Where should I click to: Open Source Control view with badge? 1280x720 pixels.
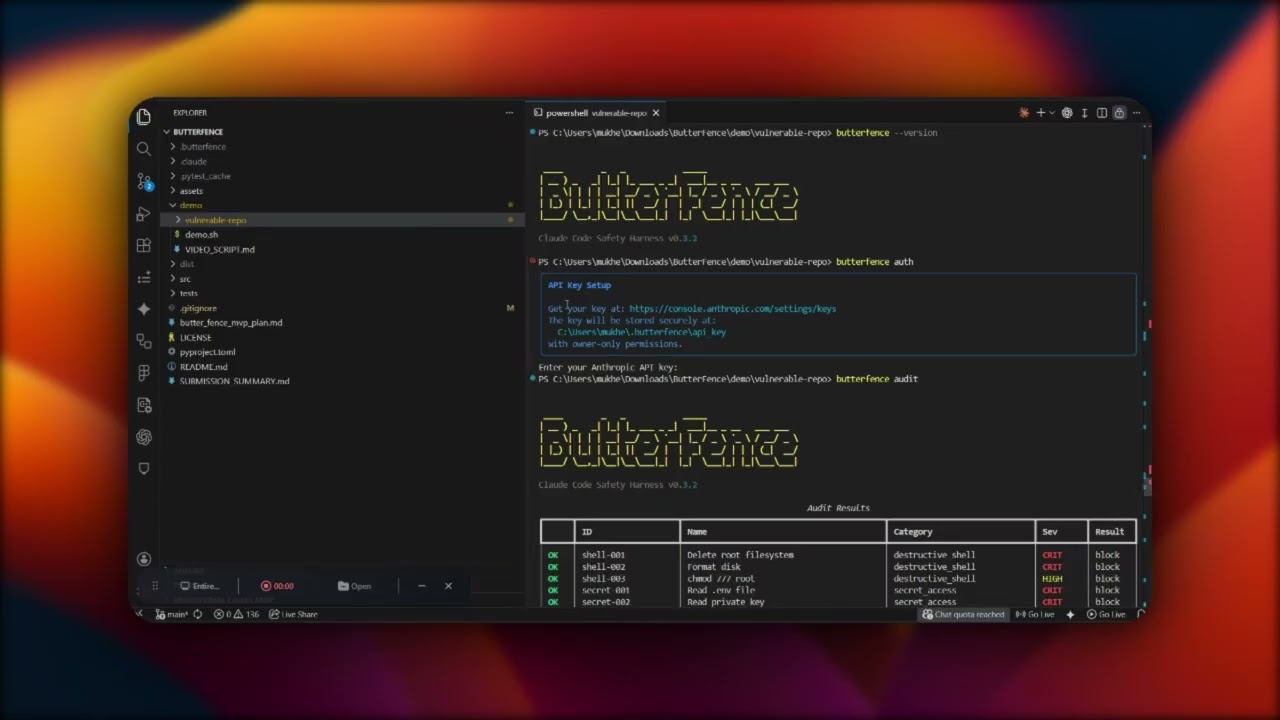[144, 182]
